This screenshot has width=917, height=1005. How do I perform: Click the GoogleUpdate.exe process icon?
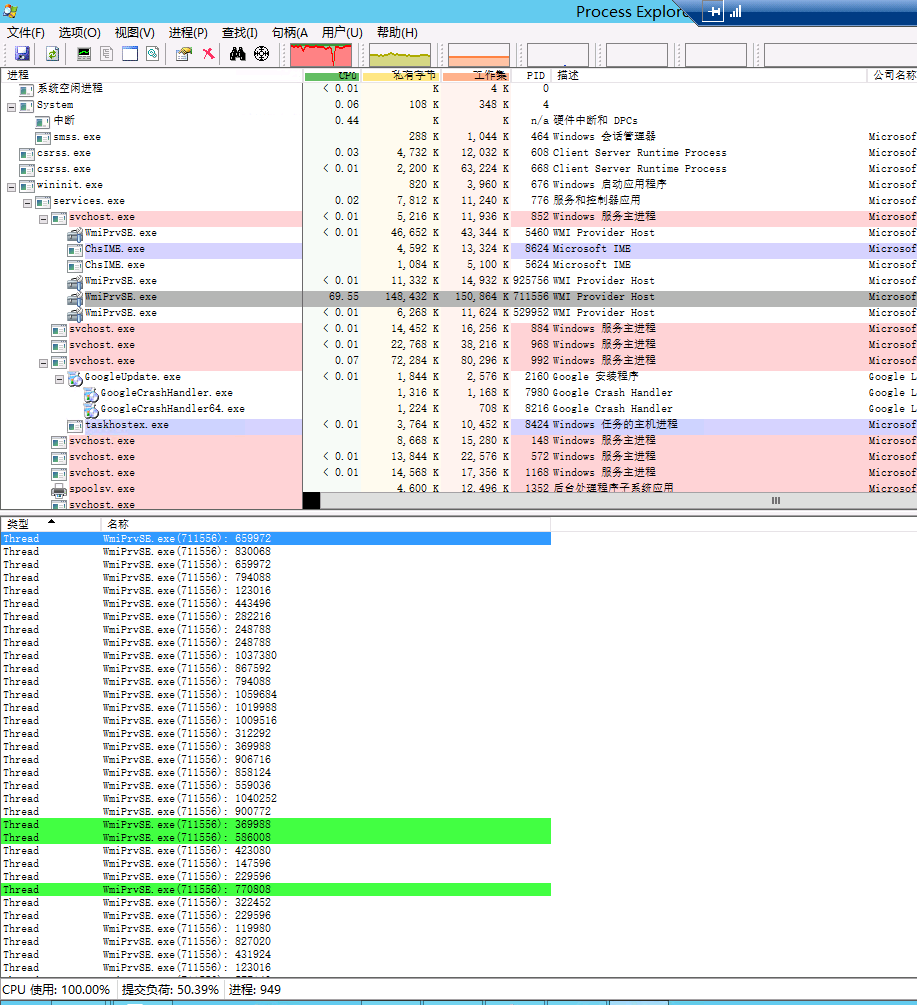[75, 378]
